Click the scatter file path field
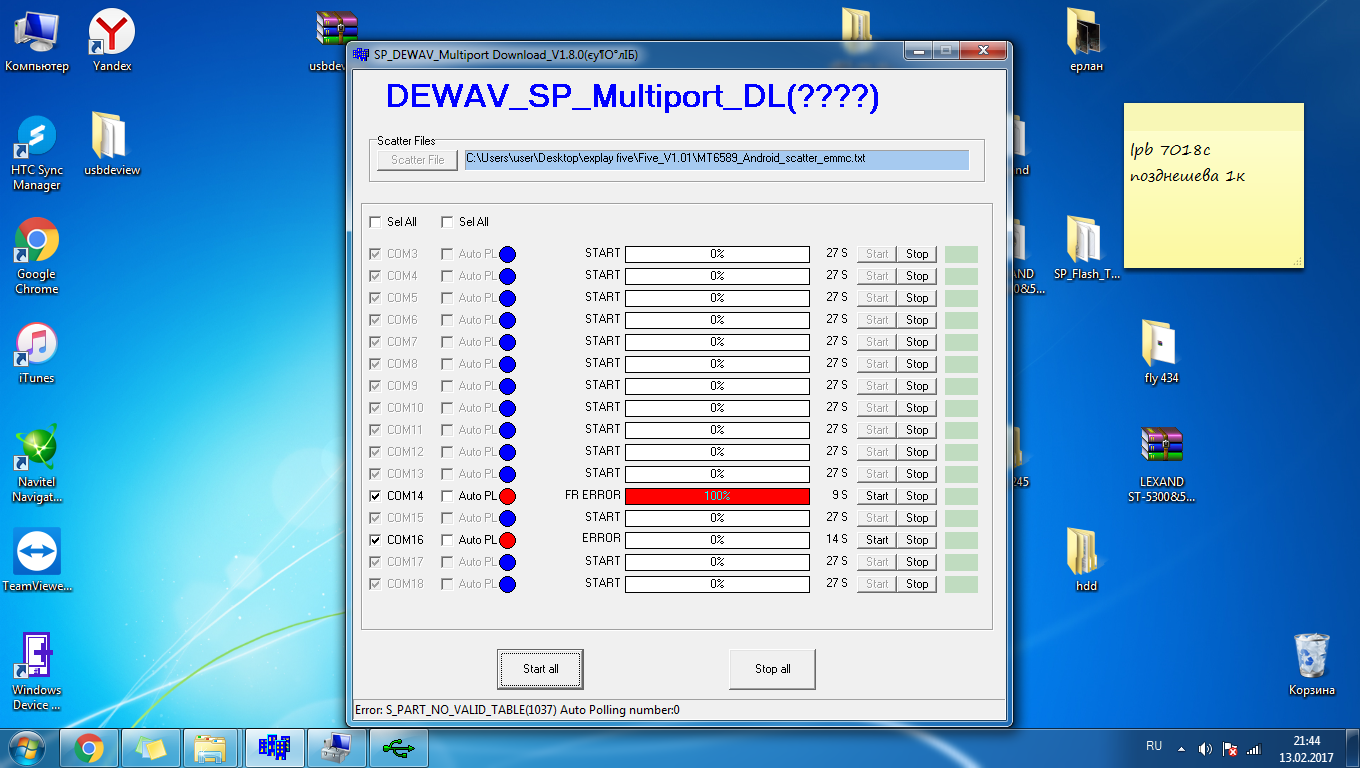 [716, 160]
